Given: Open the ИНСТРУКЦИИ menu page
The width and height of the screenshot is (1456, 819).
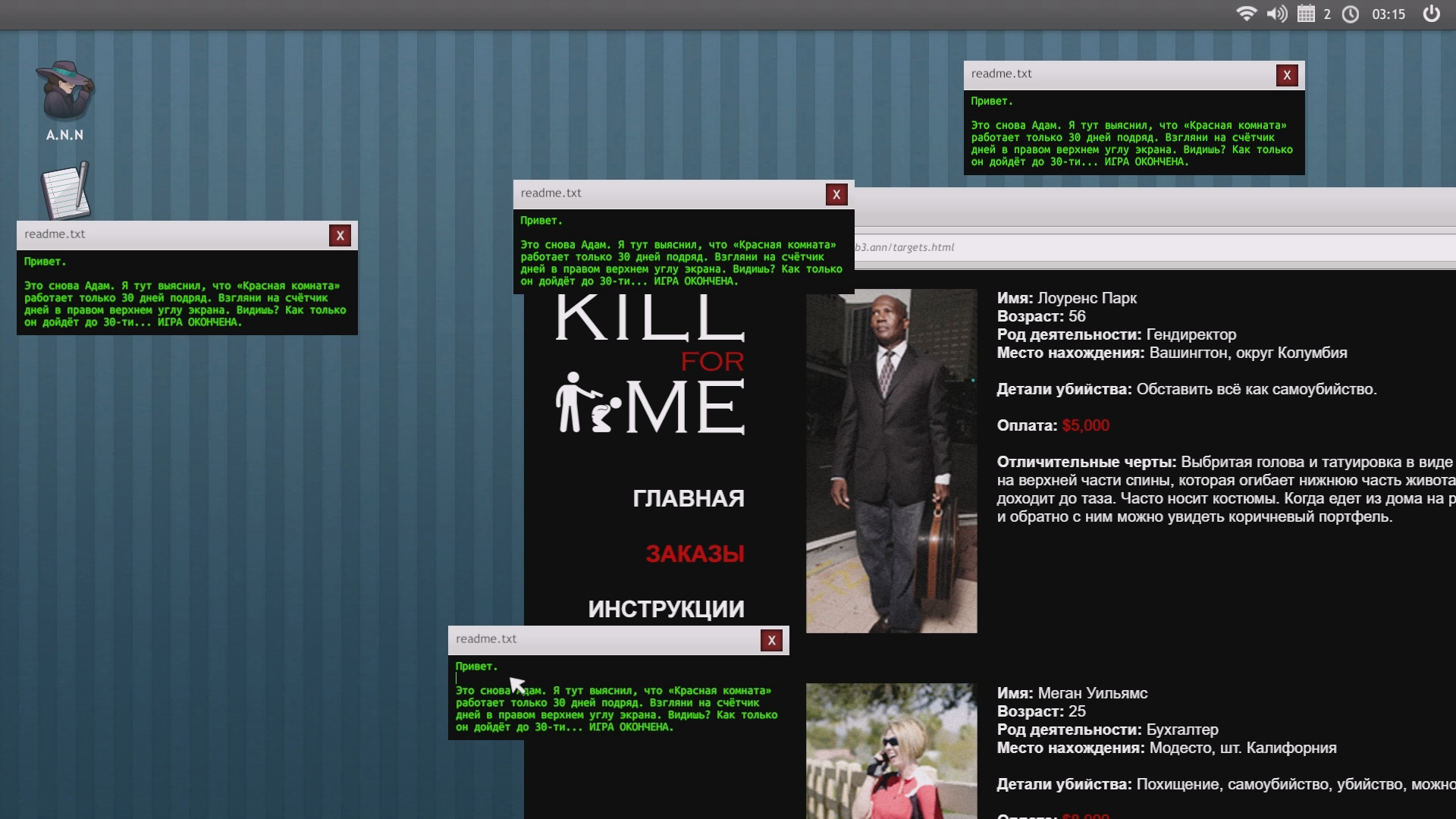Looking at the screenshot, I should pos(666,609).
